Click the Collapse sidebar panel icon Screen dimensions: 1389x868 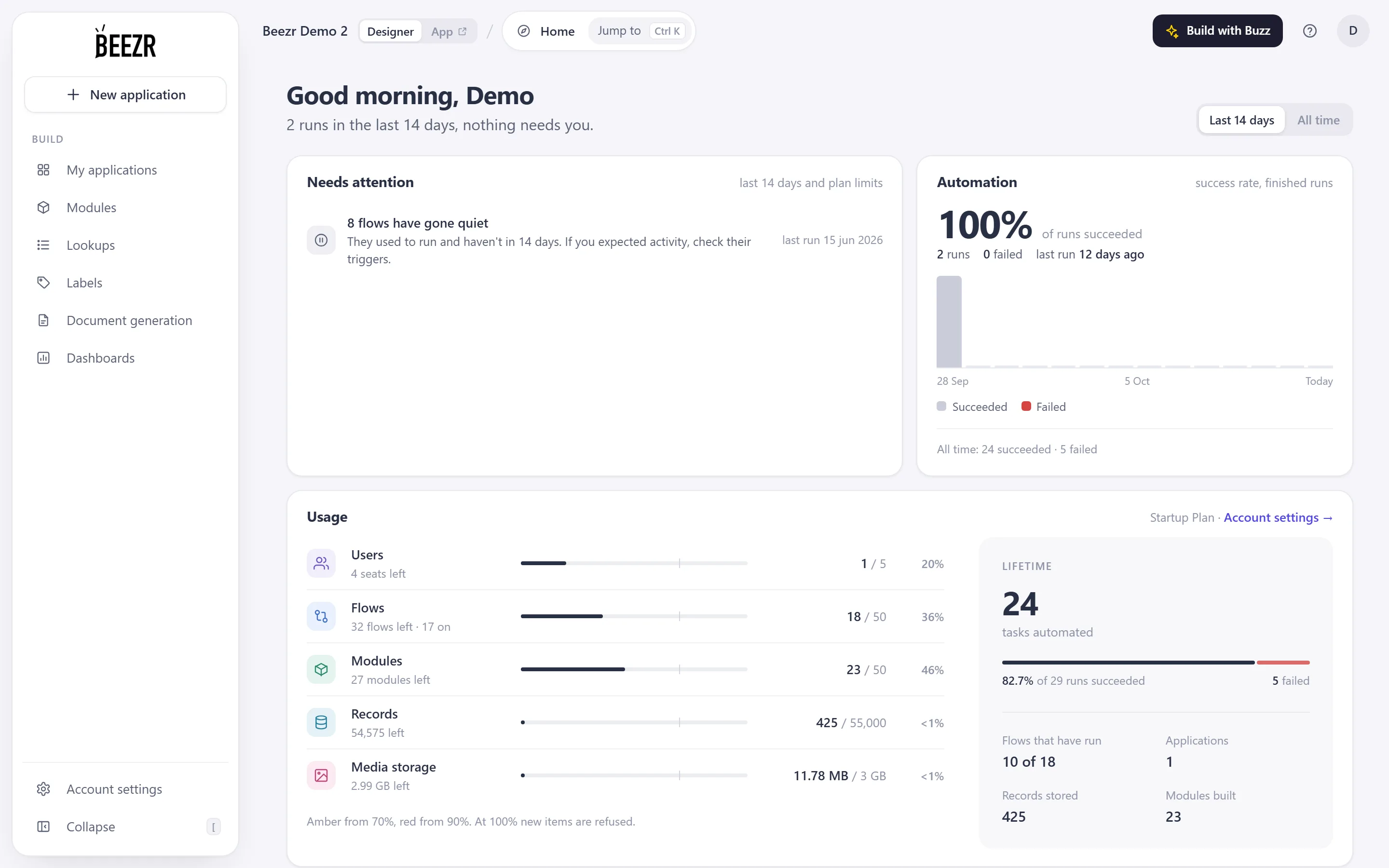[x=43, y=827]
